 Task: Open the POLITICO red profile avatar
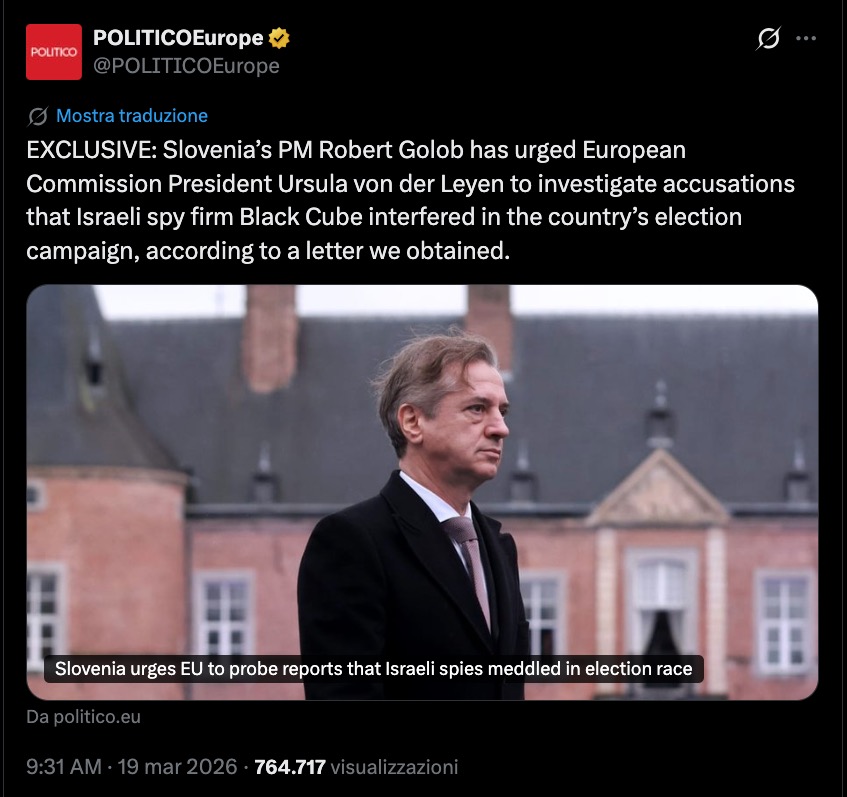[53, 52]
